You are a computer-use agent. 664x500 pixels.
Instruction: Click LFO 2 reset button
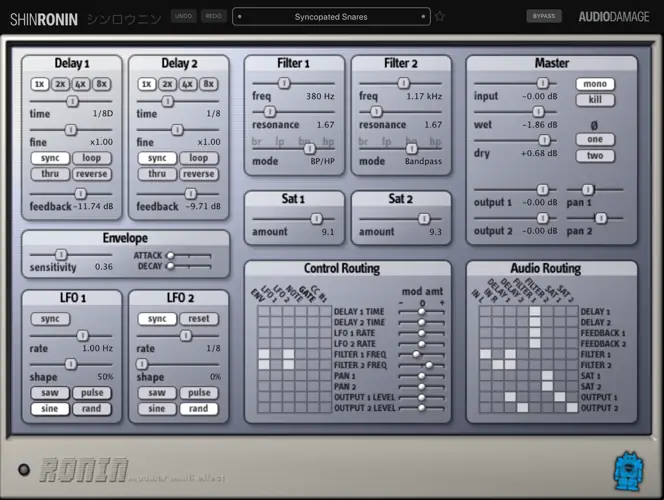click(199, 319)
